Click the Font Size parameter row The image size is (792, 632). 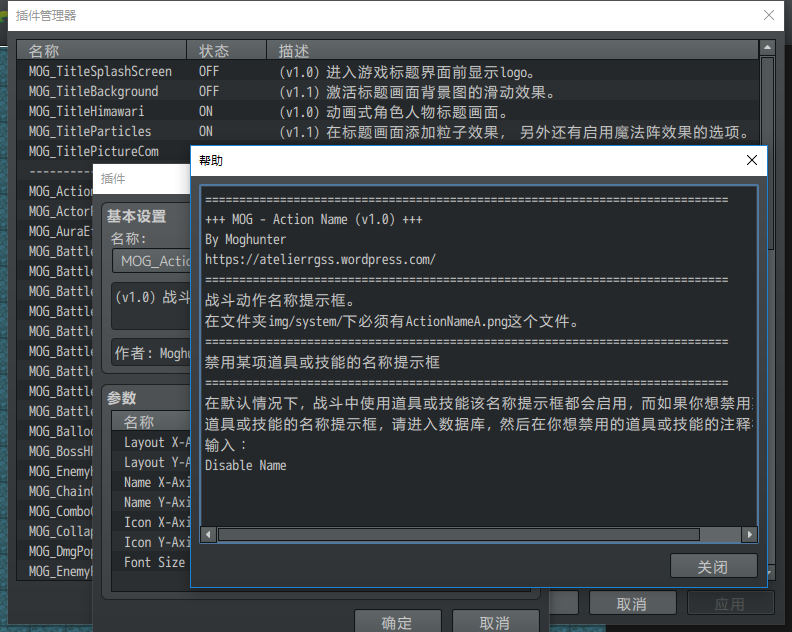coord(151,562)
